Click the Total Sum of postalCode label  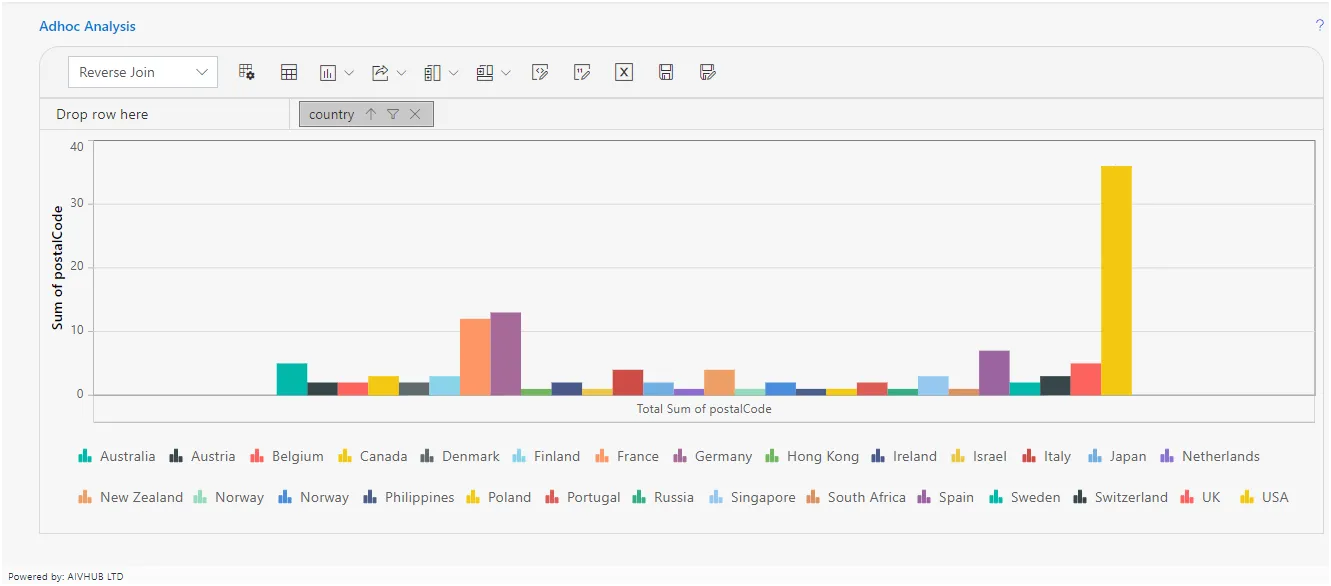click(704, 408)
